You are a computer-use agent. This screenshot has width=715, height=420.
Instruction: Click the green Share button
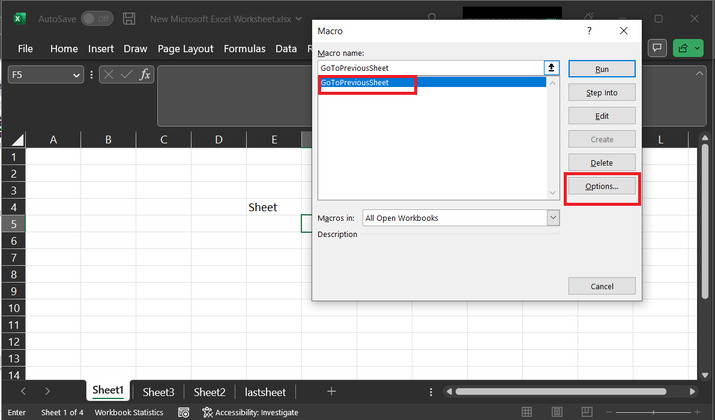[688, 47]
